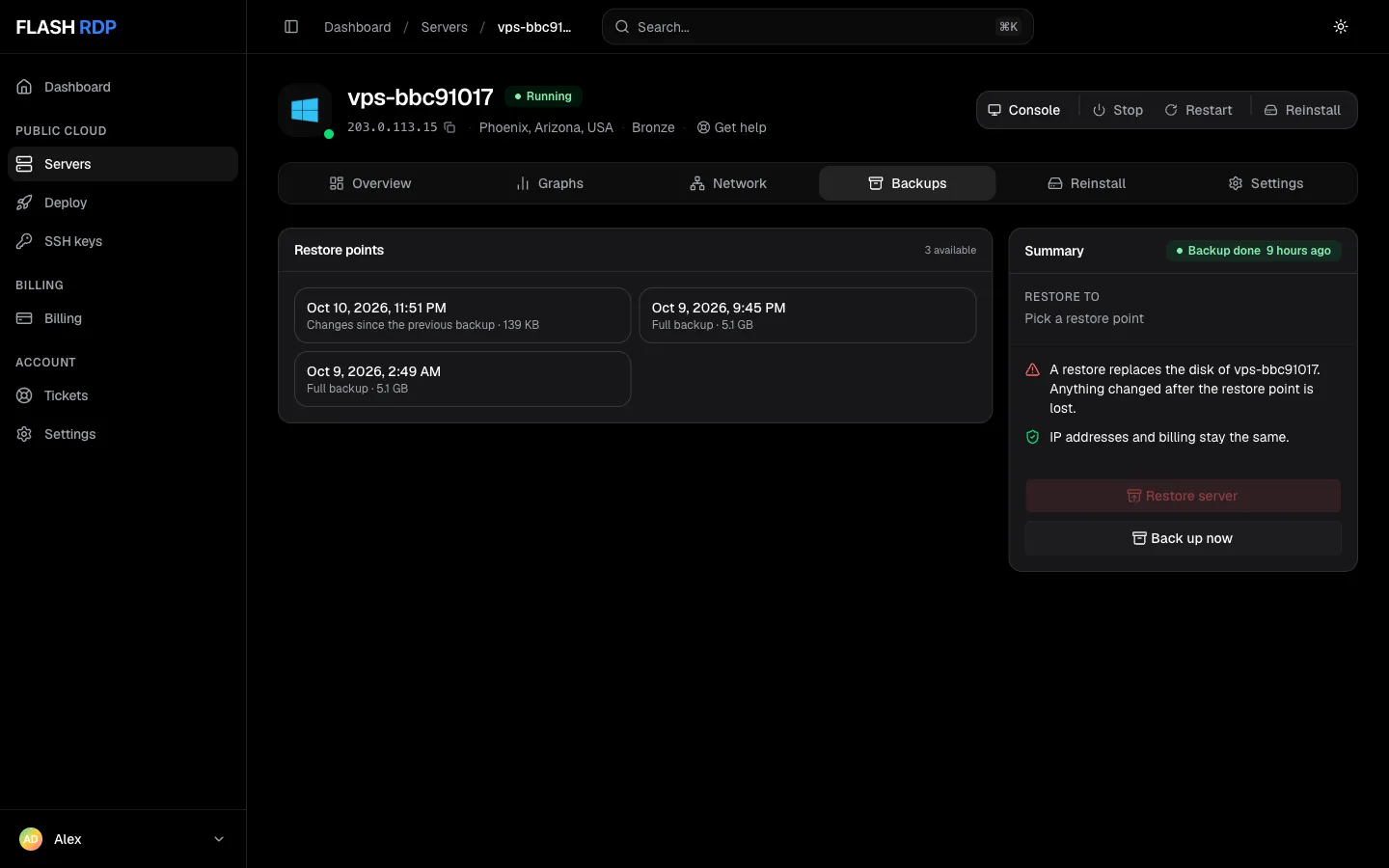Viewport: 1389px width, 868px height.
Task: Open SSH keys in the sidebar
Action: coord(123,241)
